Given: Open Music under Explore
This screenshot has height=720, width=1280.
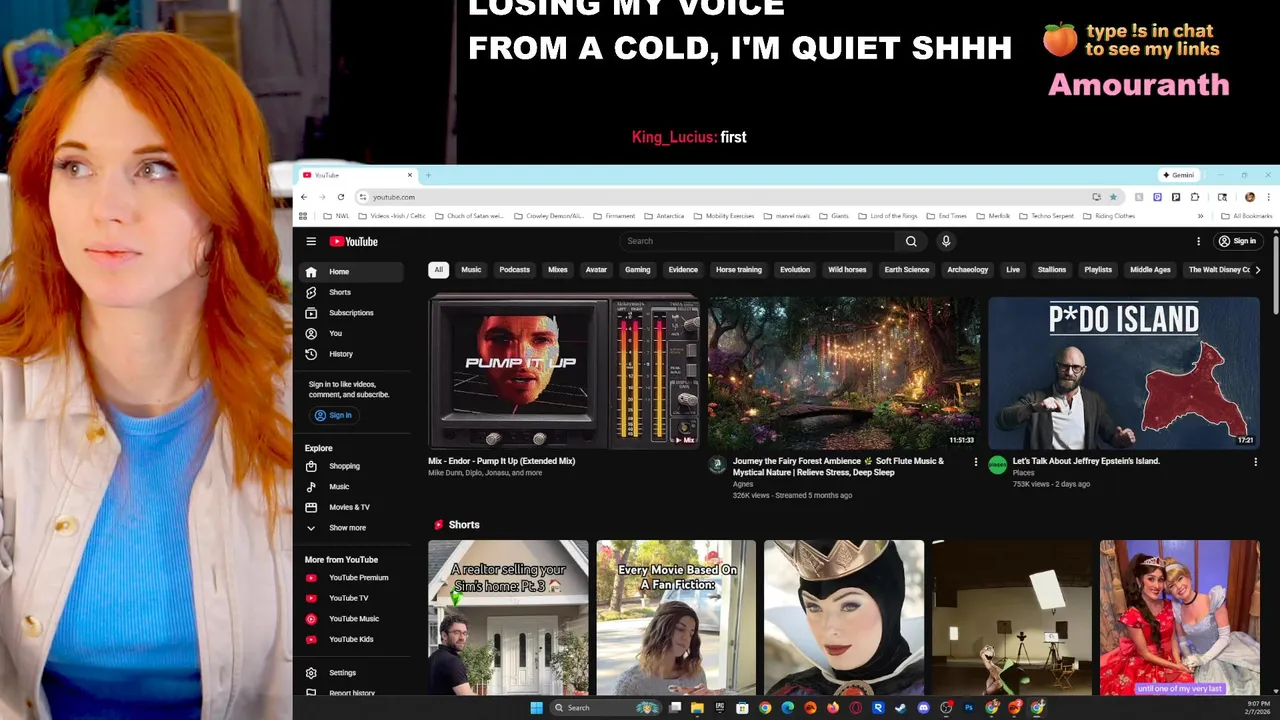Looking at the screenshot, I should pos(353,487).
